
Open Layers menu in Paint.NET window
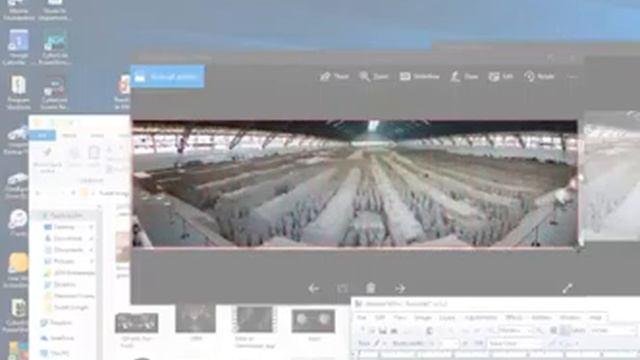point(447,317)
